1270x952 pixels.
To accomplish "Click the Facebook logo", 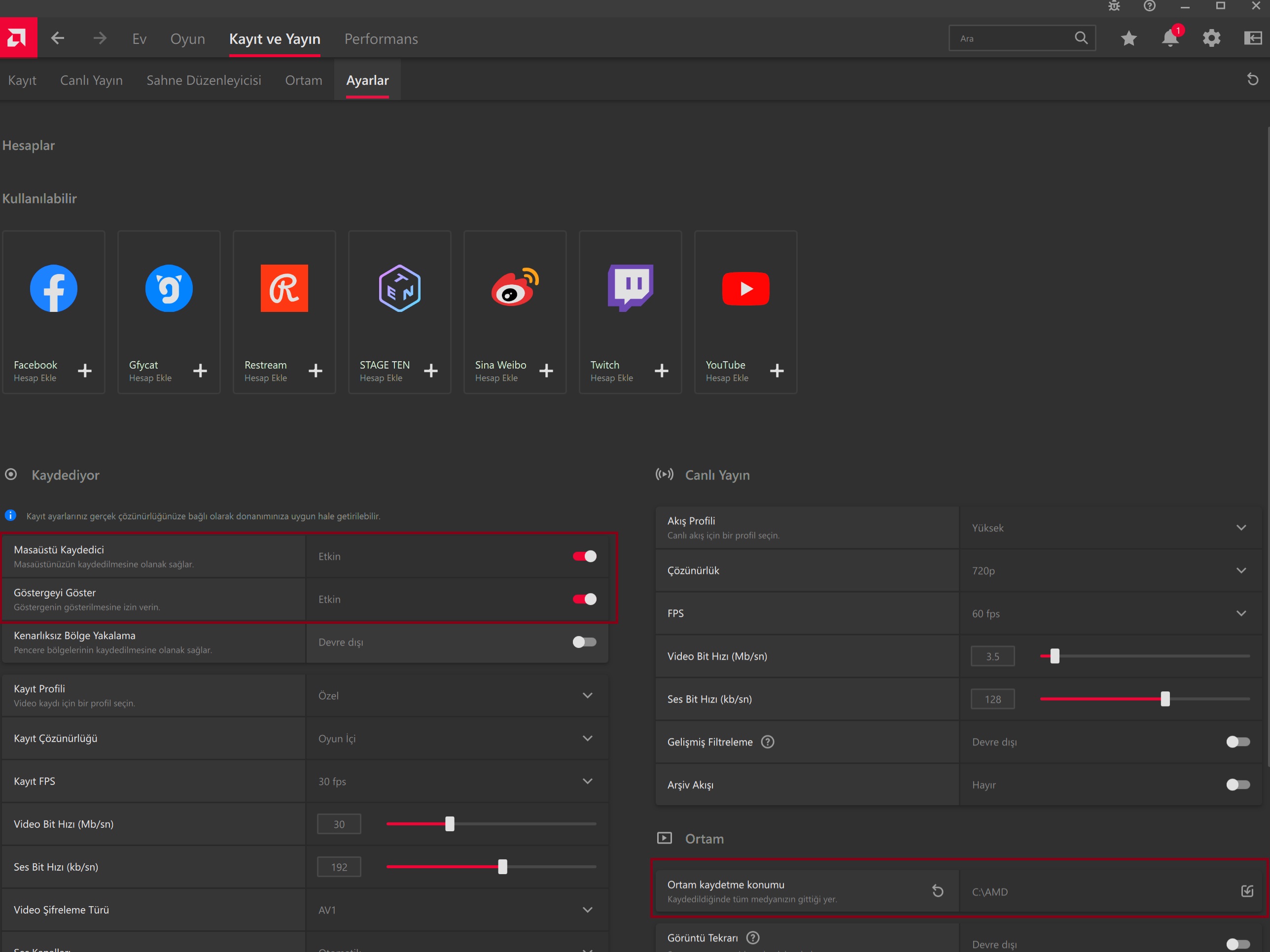I will (53, 288).
